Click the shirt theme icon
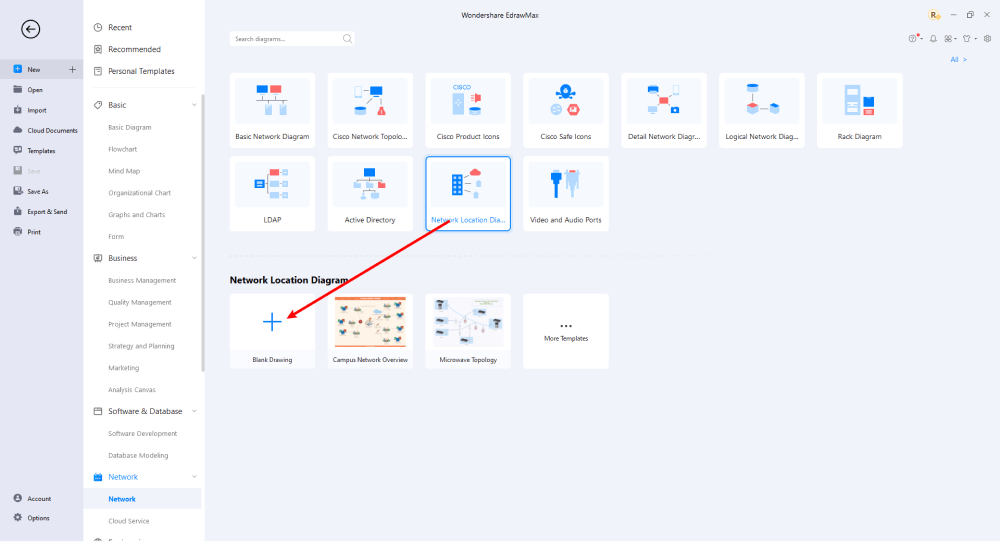 point(967,39)
